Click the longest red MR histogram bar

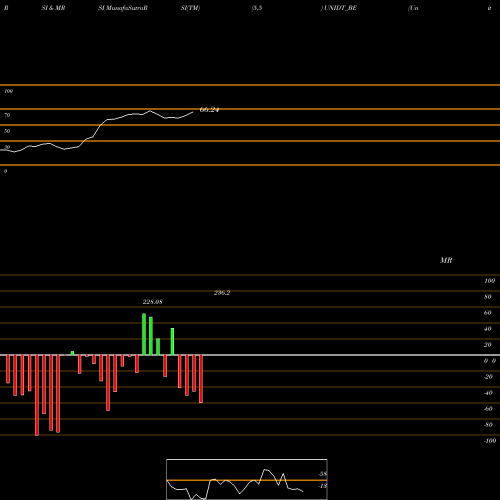[x=37, y=395]
